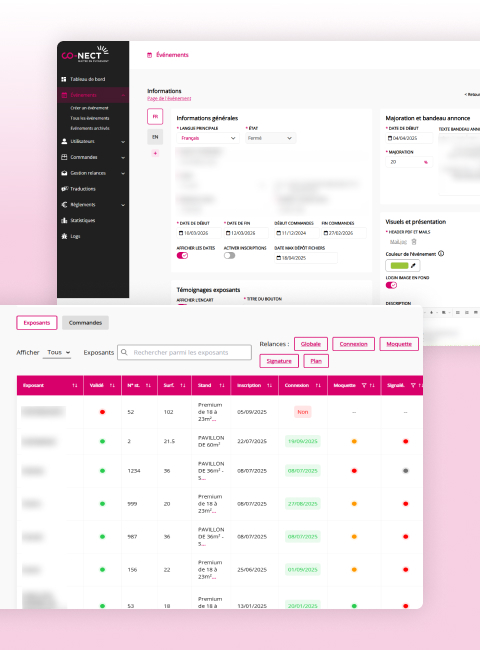The image size is (480, 650).
Task: Click the eyedropper icon in color picker
Action: (413, 265)
